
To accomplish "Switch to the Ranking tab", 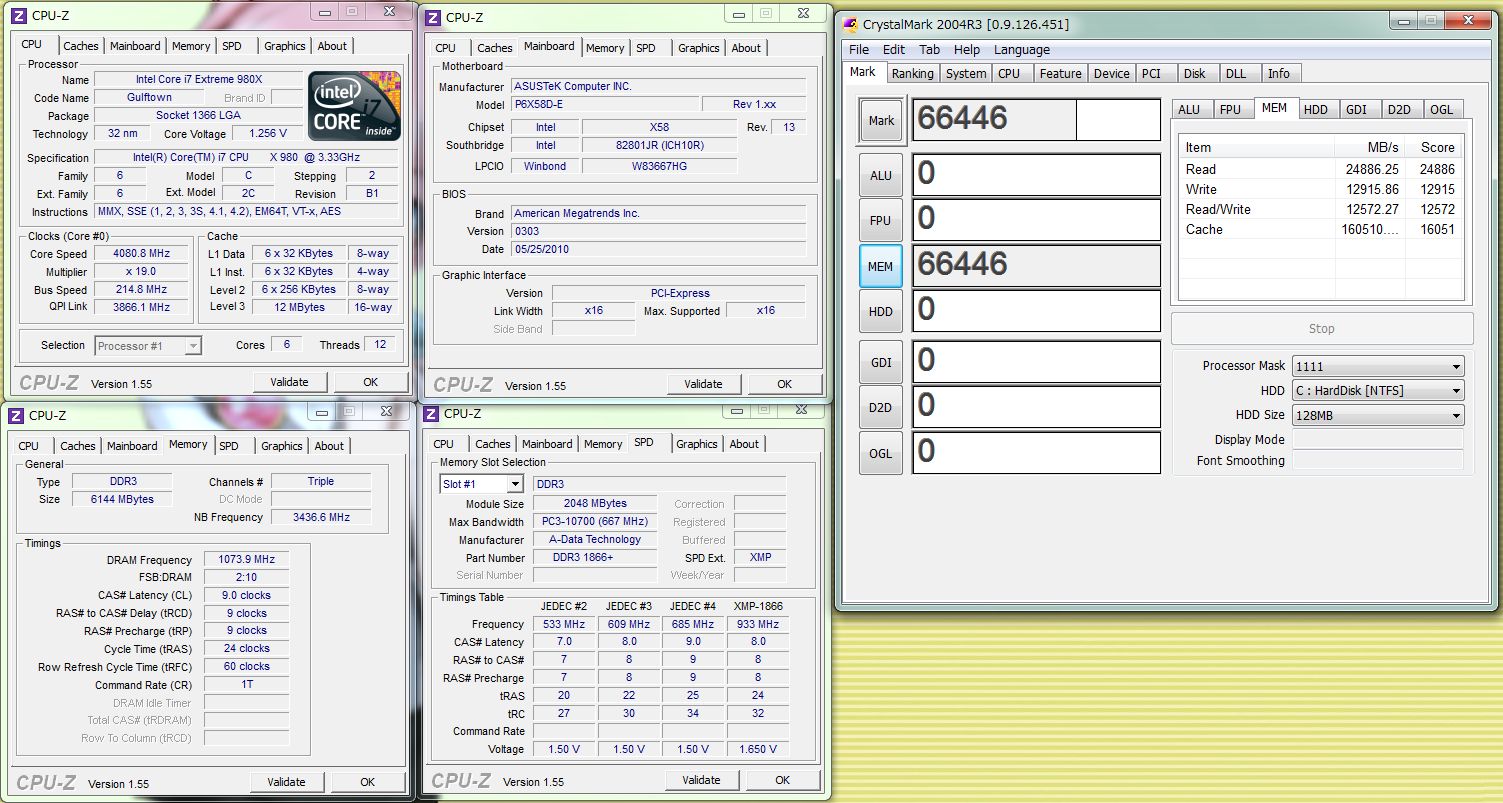I will 912,73.
